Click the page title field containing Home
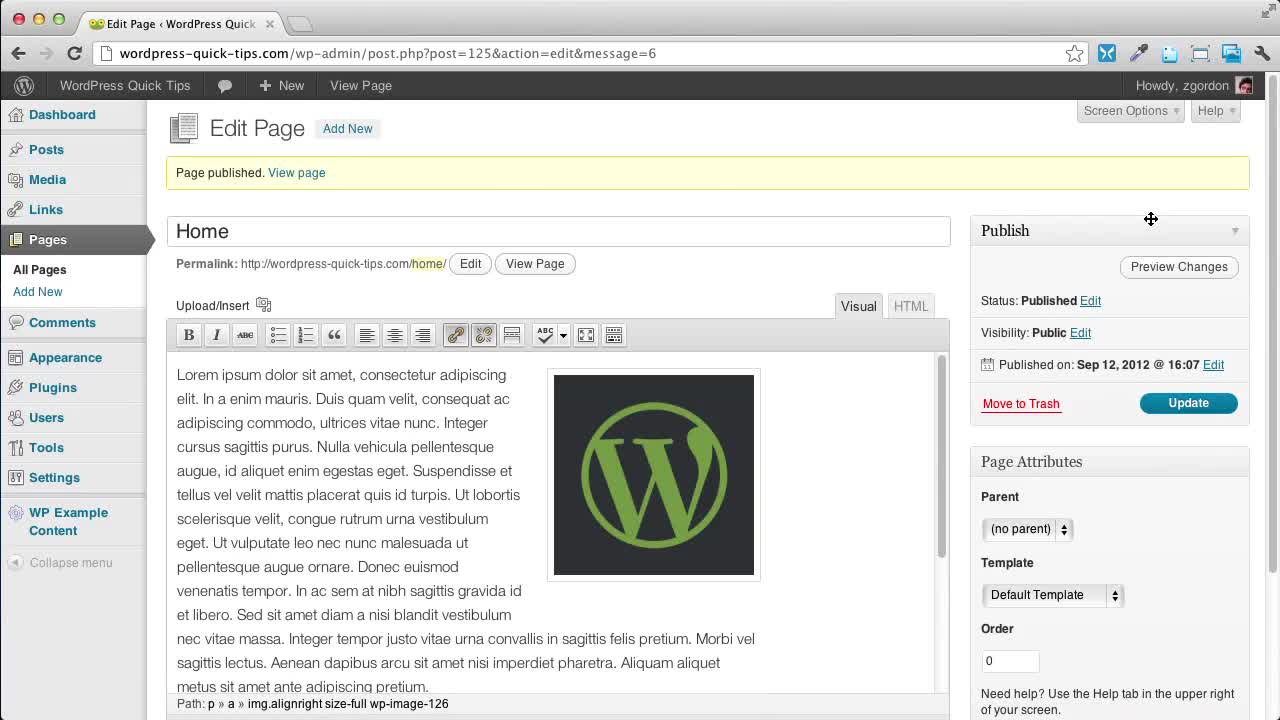This screenshot has height=720, width=1280. 558,231
